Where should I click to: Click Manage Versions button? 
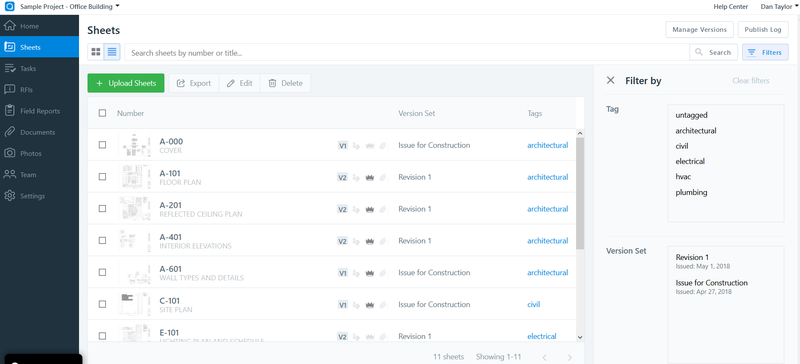pos(699,30)
